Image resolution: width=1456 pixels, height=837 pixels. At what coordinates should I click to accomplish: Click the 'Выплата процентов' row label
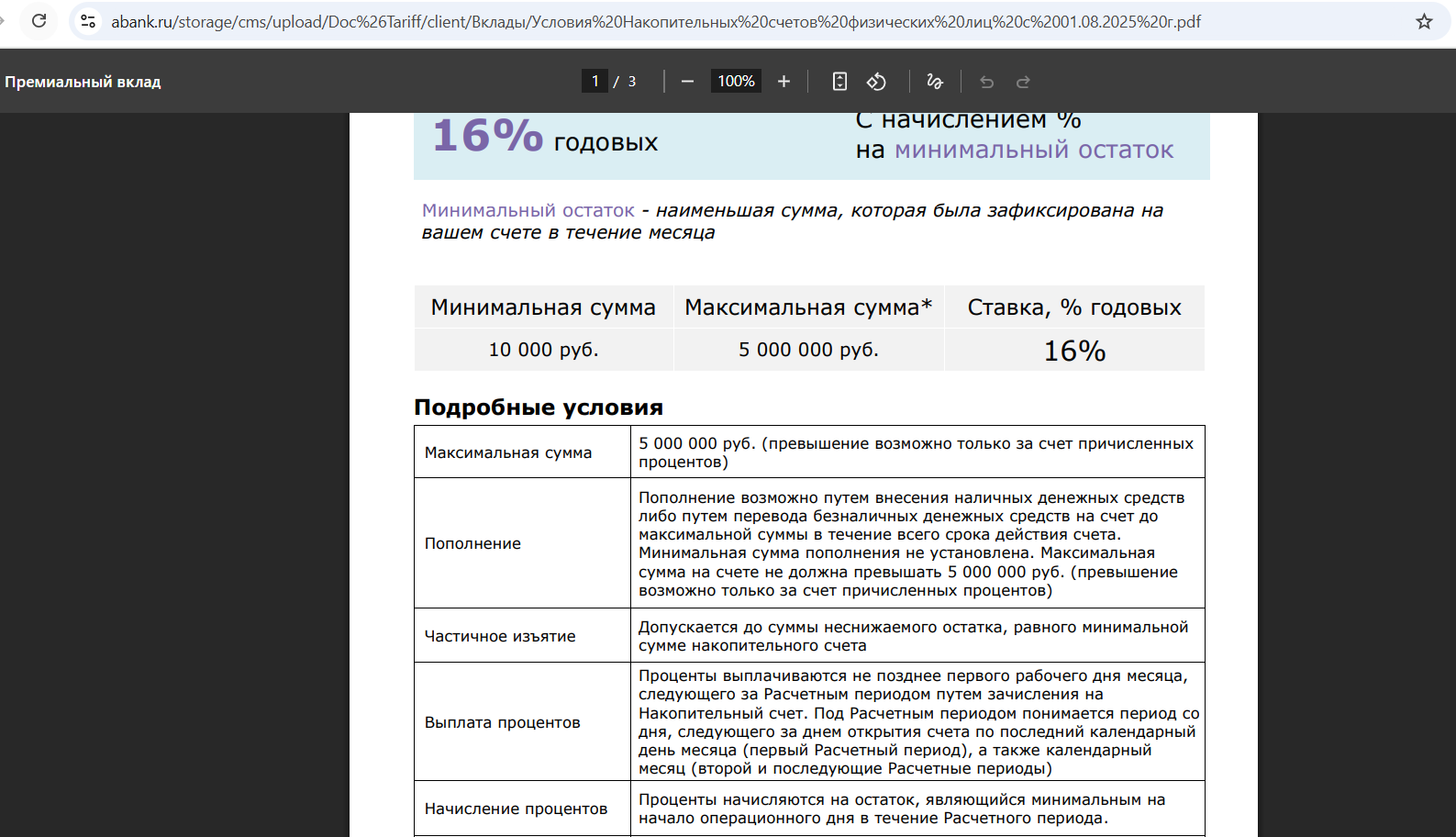tap(503, 722)
